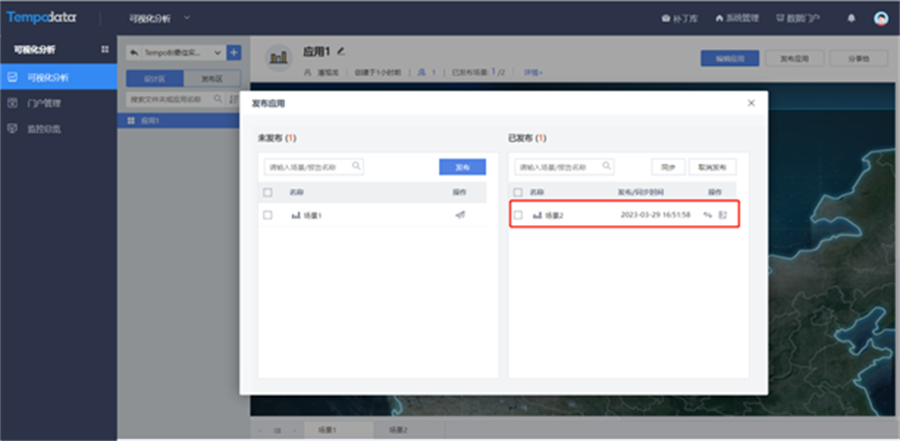Click the blue 发布 button

[463, 167]
